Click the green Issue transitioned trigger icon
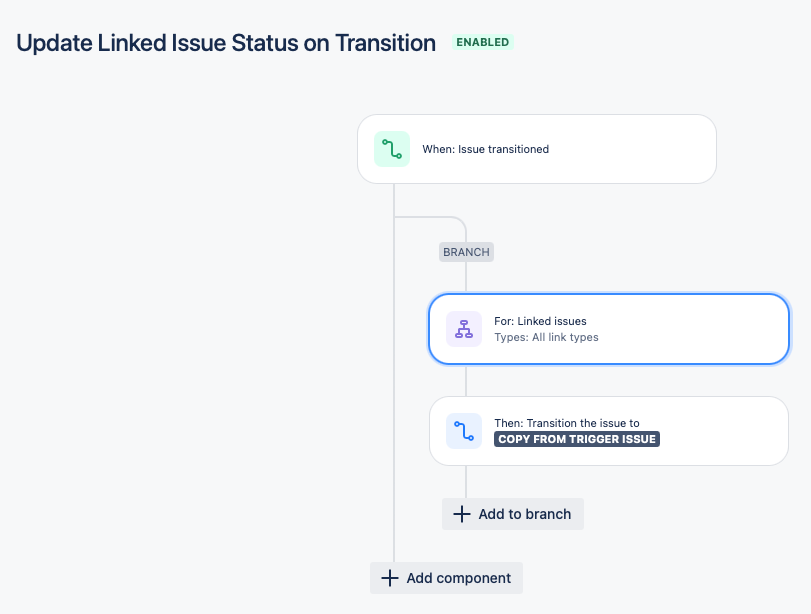Screen dimensions: 811x614 point(392,149)
